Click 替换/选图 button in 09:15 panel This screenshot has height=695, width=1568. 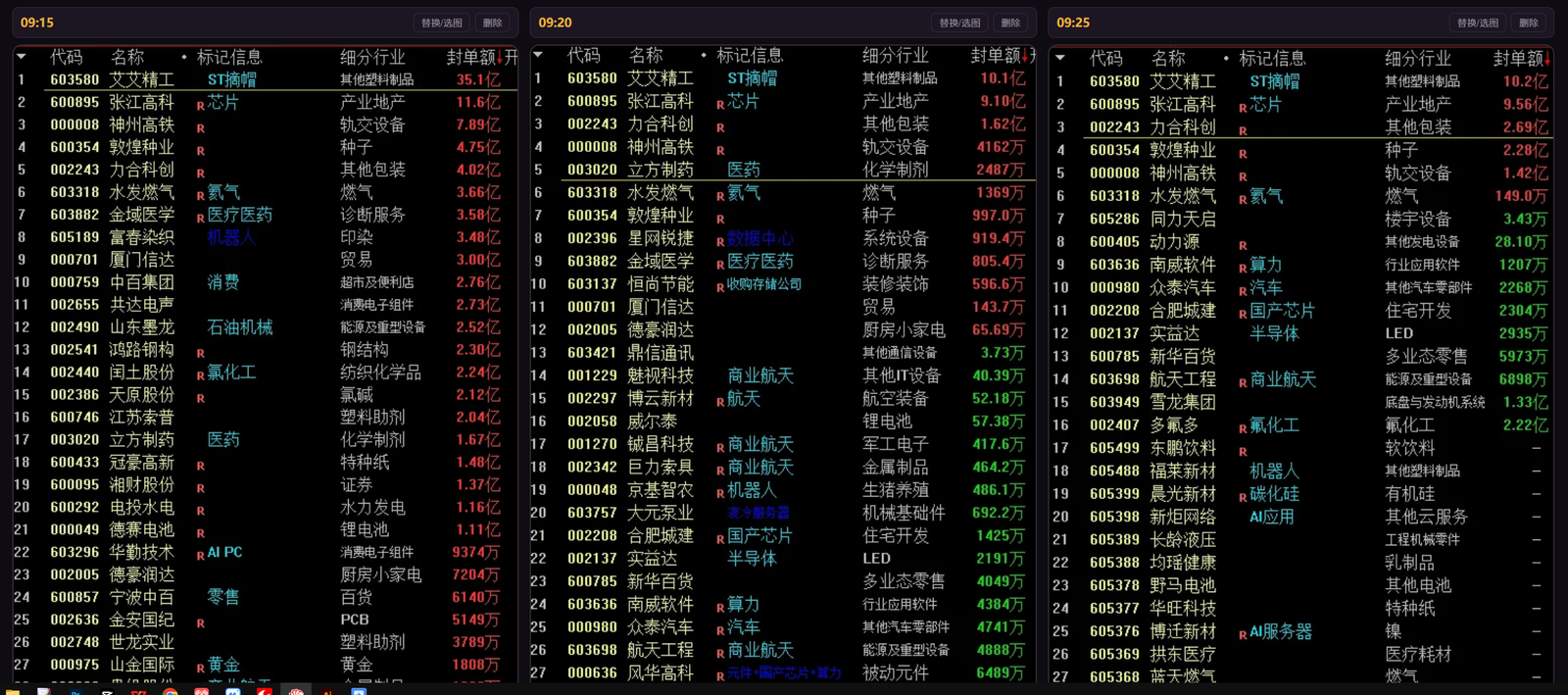click(x=441, y=23)
